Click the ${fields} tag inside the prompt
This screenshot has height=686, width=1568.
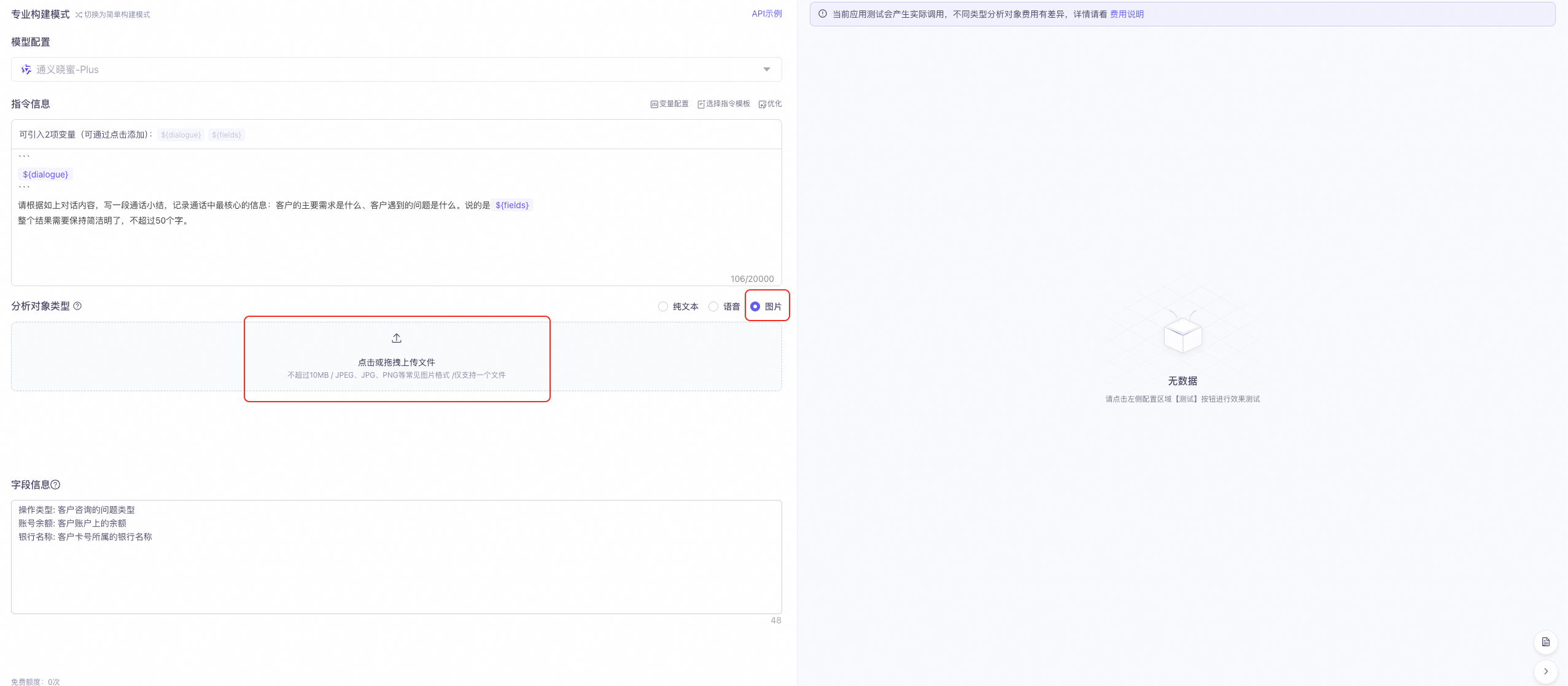pos(512,205)
